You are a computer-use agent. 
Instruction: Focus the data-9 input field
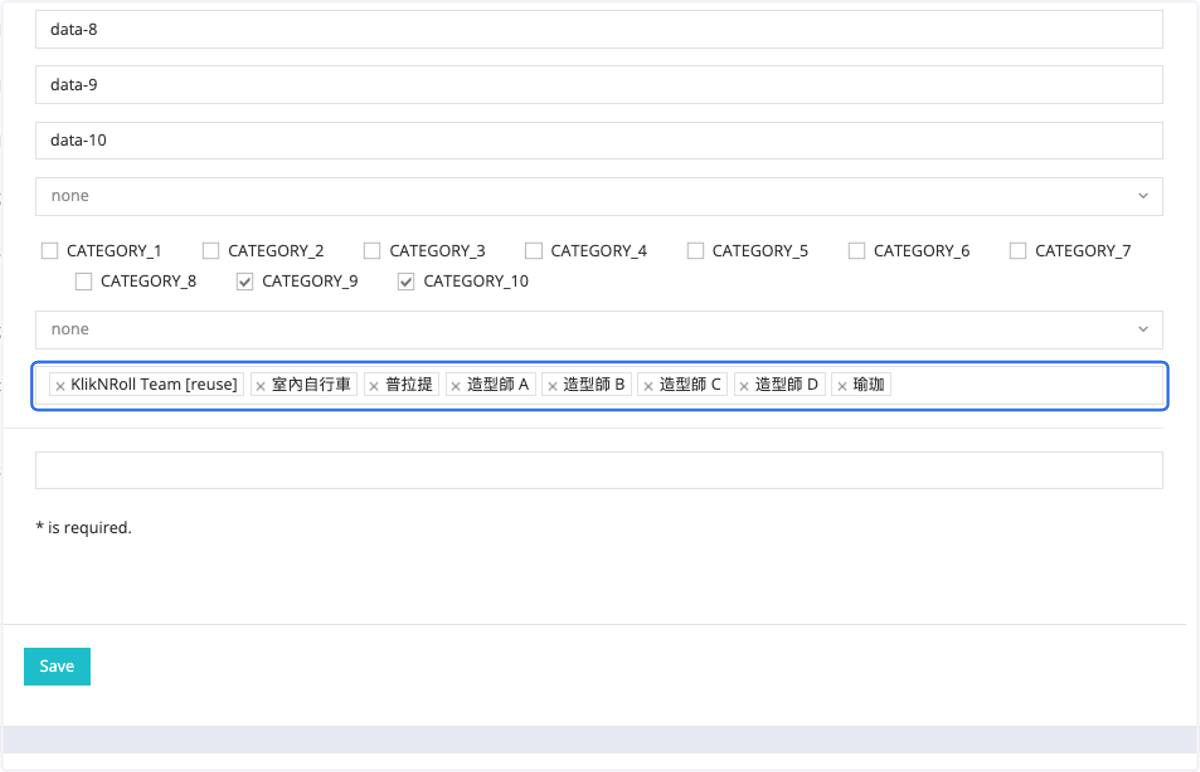point(599,85)
